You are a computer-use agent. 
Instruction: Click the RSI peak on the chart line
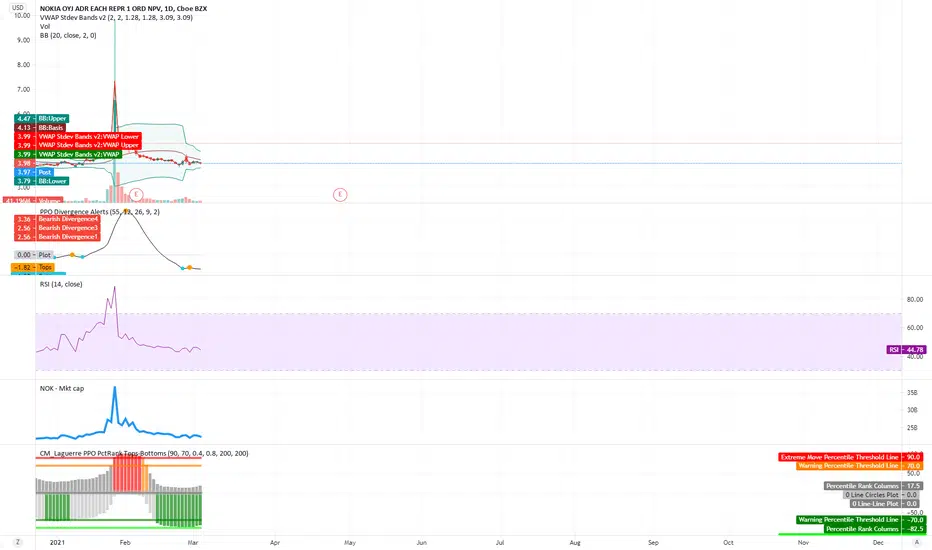point(115,288)
